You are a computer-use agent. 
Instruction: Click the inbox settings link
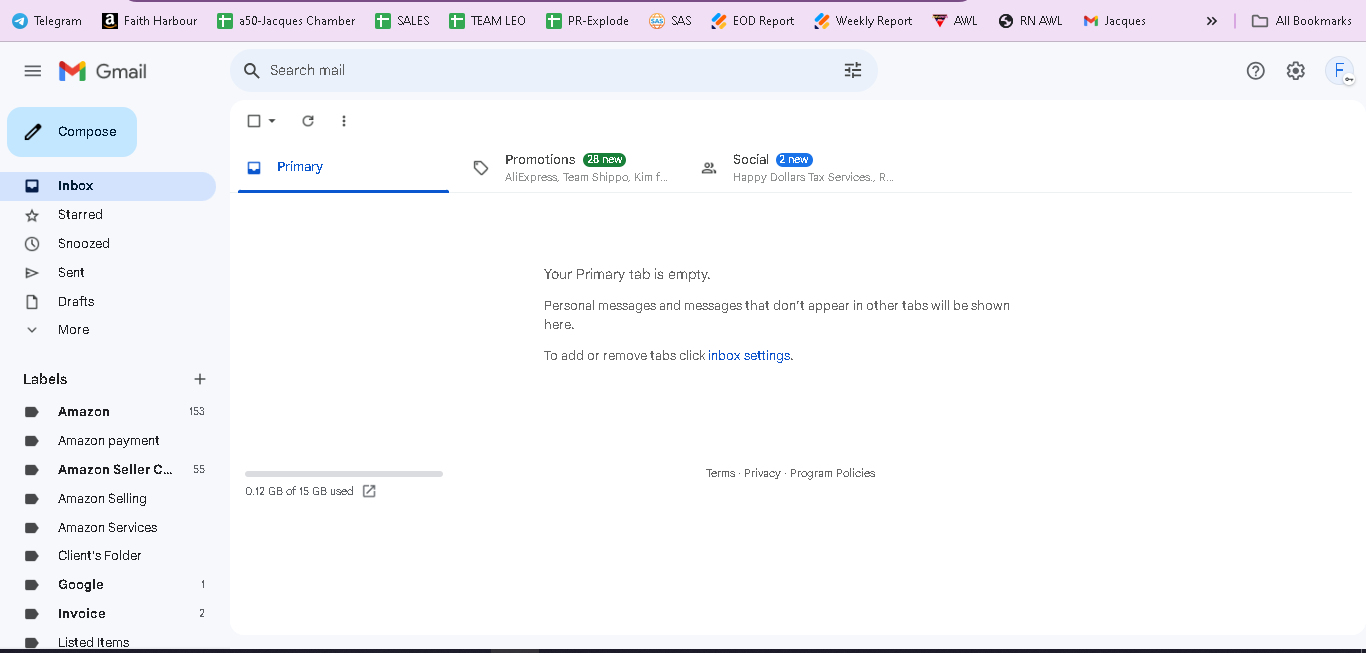[x=749, y=356]
